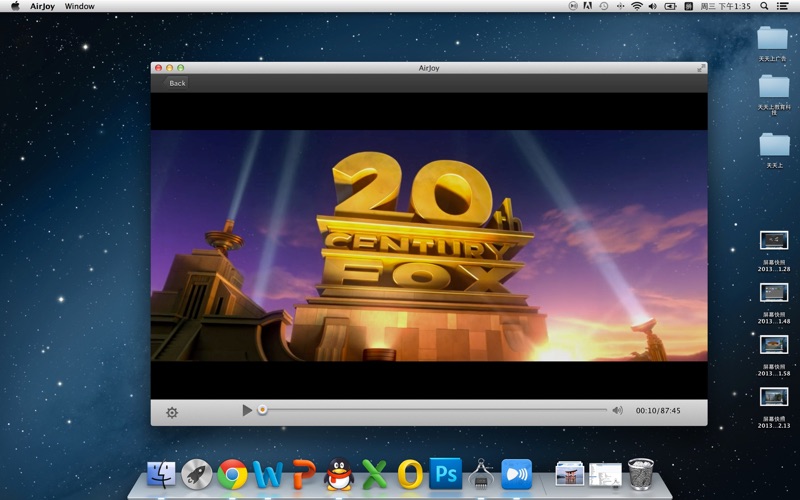The image size is (800, 500).
Task: Open system volume control in menu bar
Action: pos(653,6)
